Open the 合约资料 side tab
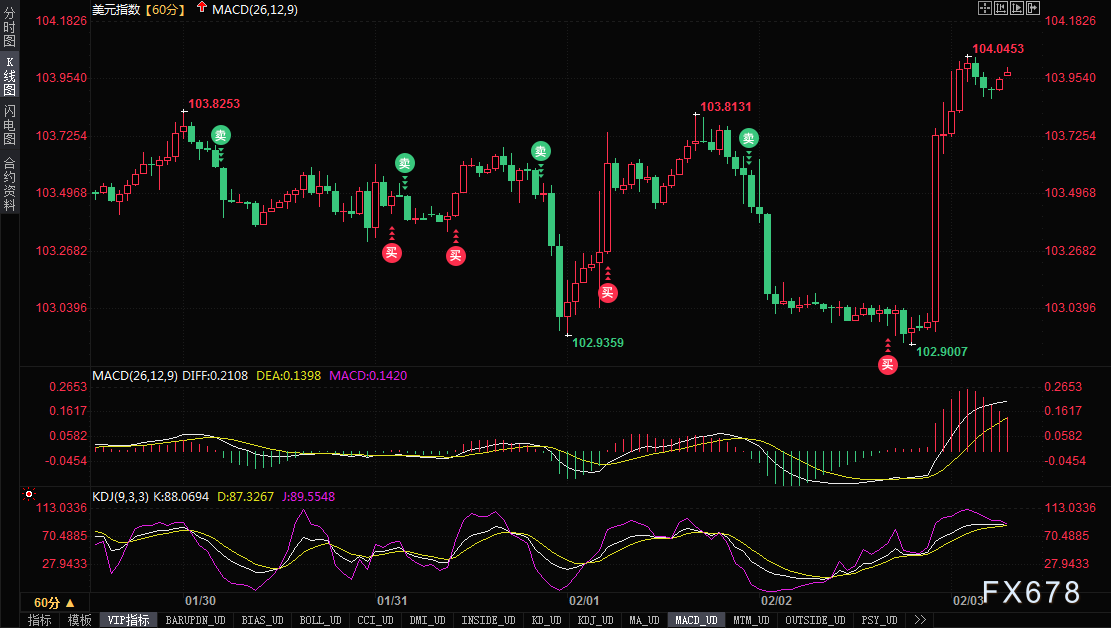Image resolution: width=1111 pixels, height=628 pixels. pyautogui.click(x=9, y=184)
